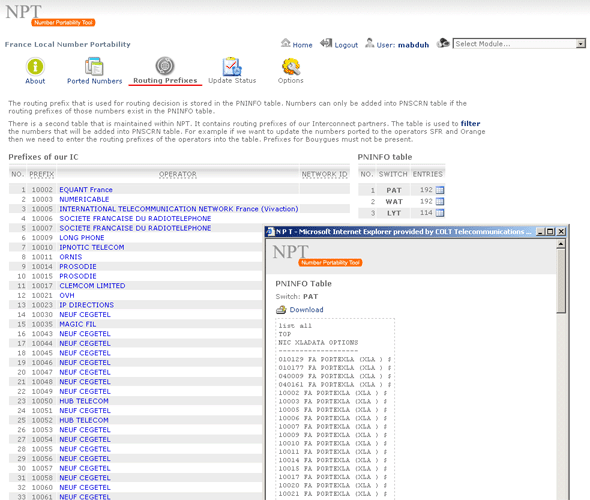
Task: Open LYT switch entries table icon
Action: click(x=439, y=213)
